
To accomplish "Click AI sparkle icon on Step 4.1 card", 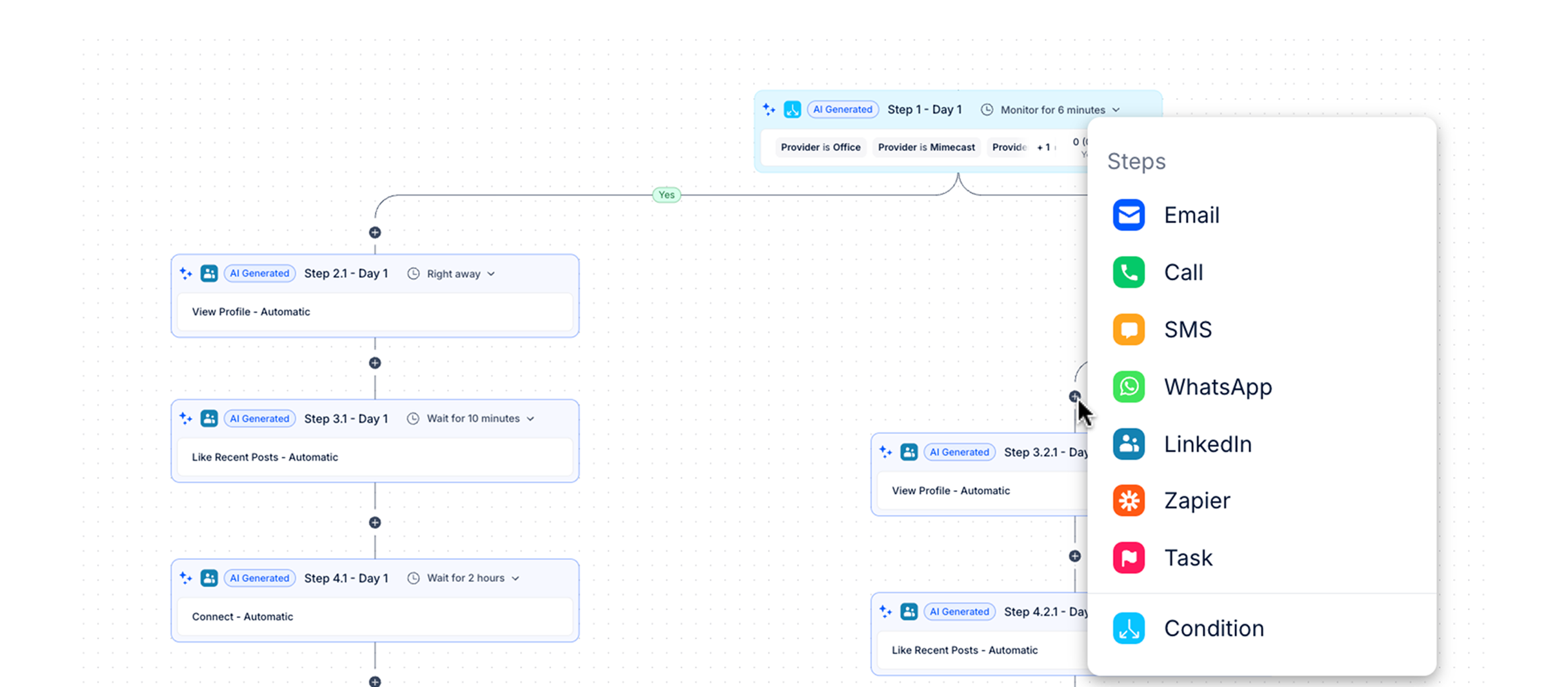I will tap(186, 578).
